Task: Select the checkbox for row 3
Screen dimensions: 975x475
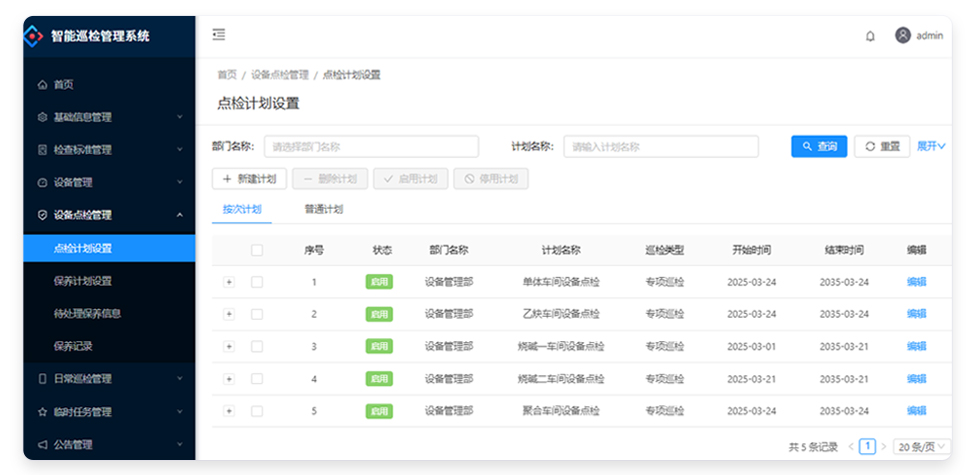Action: click(257, 346)
